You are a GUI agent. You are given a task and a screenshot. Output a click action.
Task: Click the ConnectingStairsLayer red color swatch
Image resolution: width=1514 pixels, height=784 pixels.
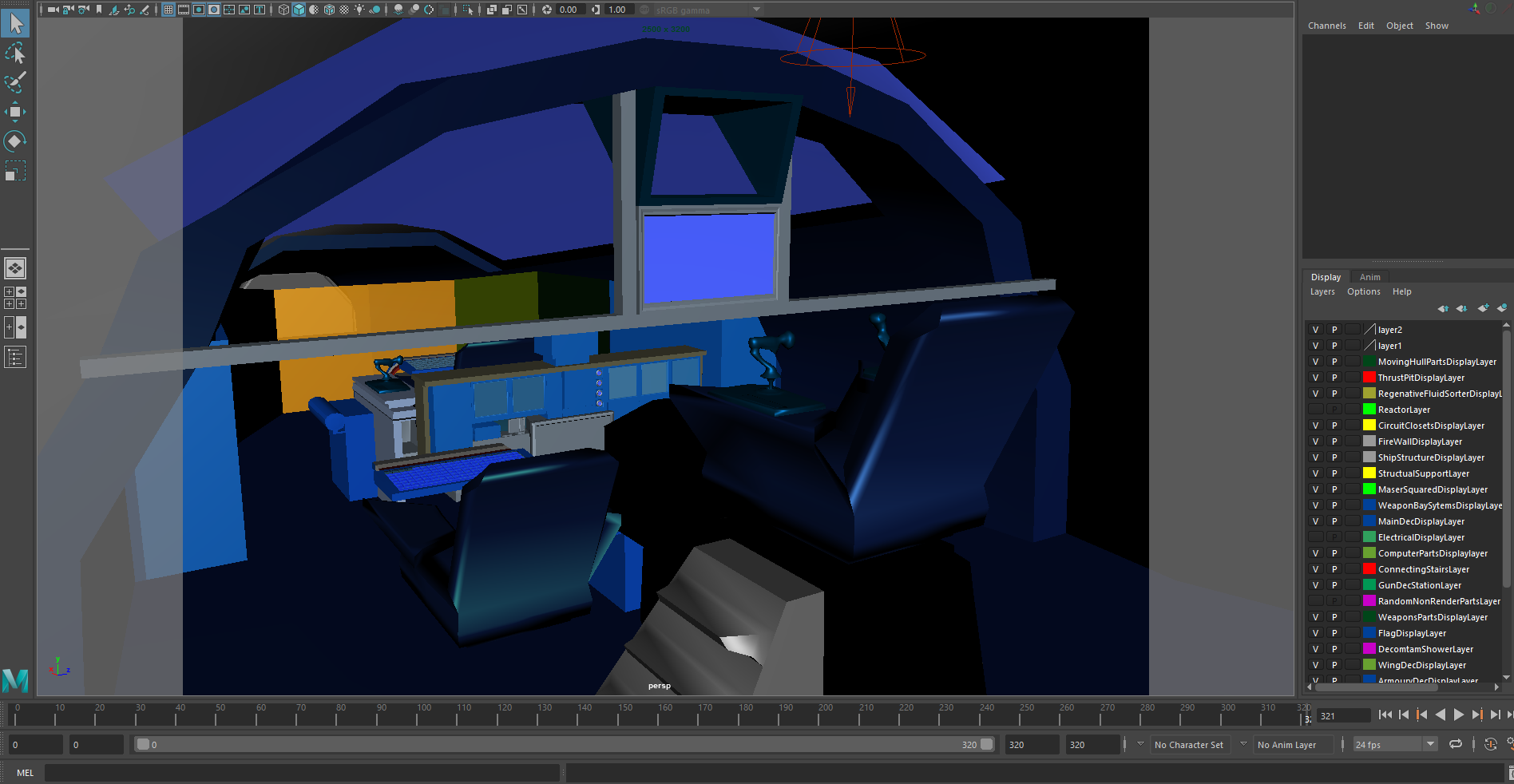1369,569
